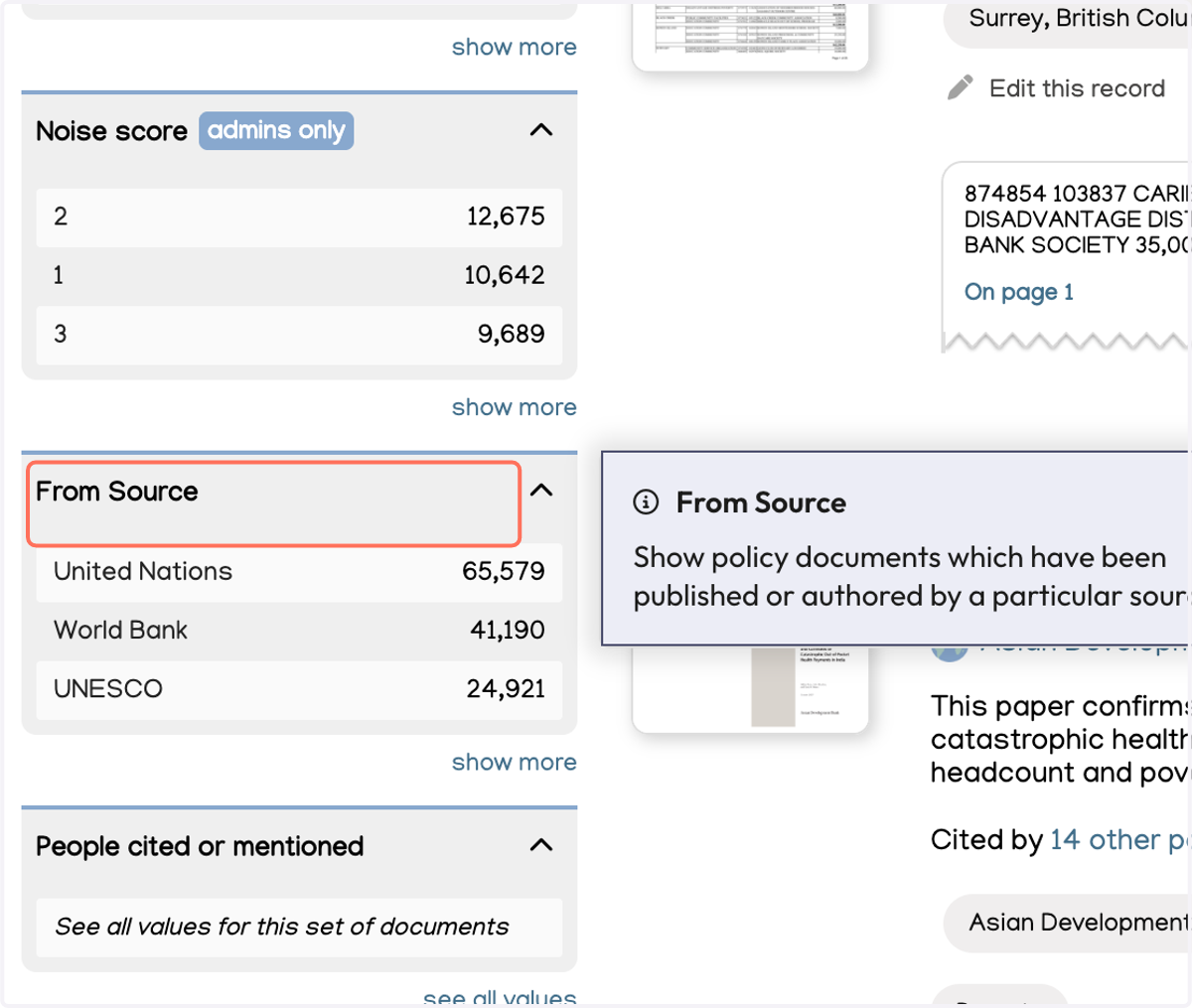Image resolution: width=1192 pixels, height=1008 pixels.
Task: Click the 'Asian Development' tag
Action: coord(1067,923)
